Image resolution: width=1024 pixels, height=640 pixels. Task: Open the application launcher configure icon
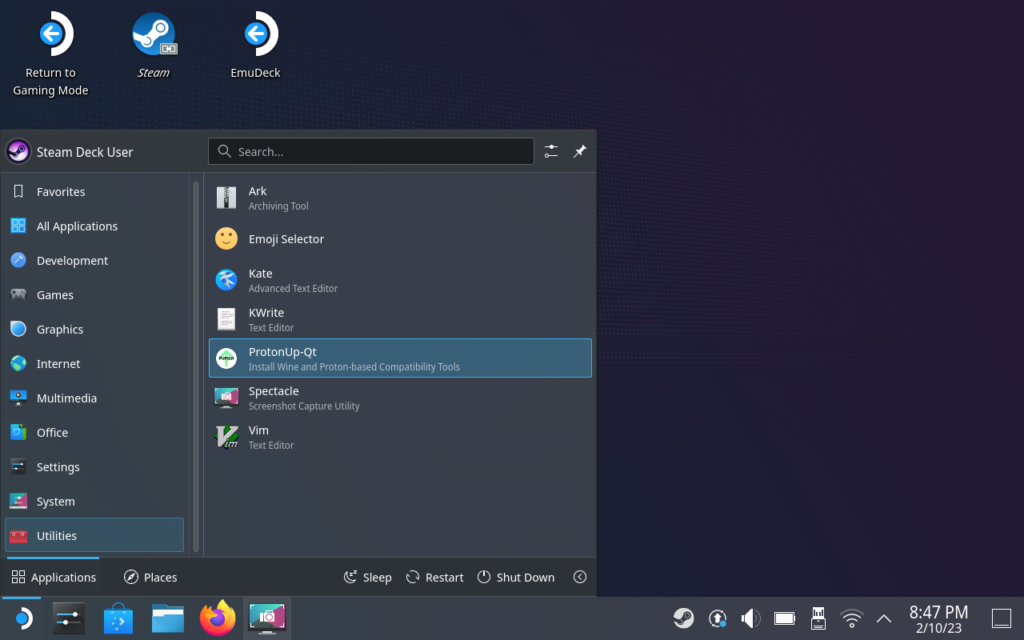pyautogui.click(x=551, y=152)
